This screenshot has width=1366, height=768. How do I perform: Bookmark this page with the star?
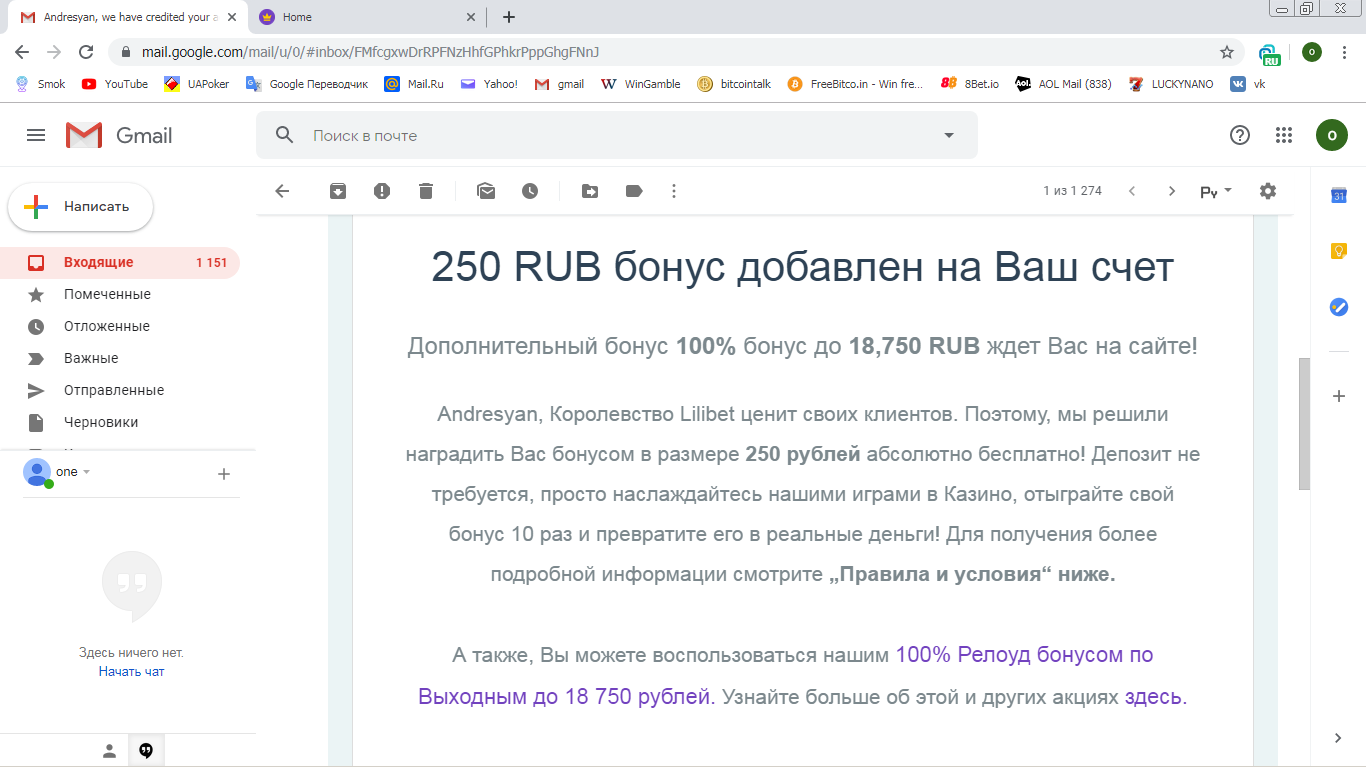click(1227, 52)
